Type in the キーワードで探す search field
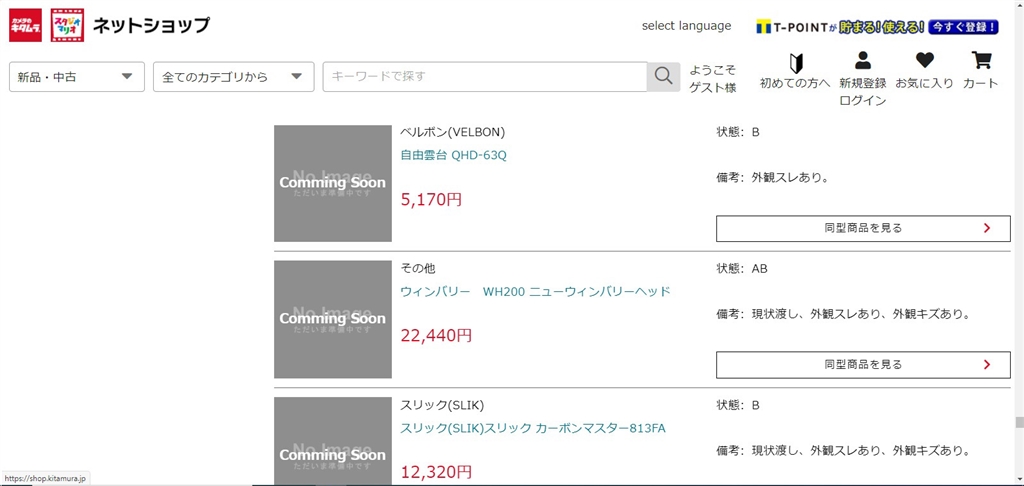 [x=485, y=77]
